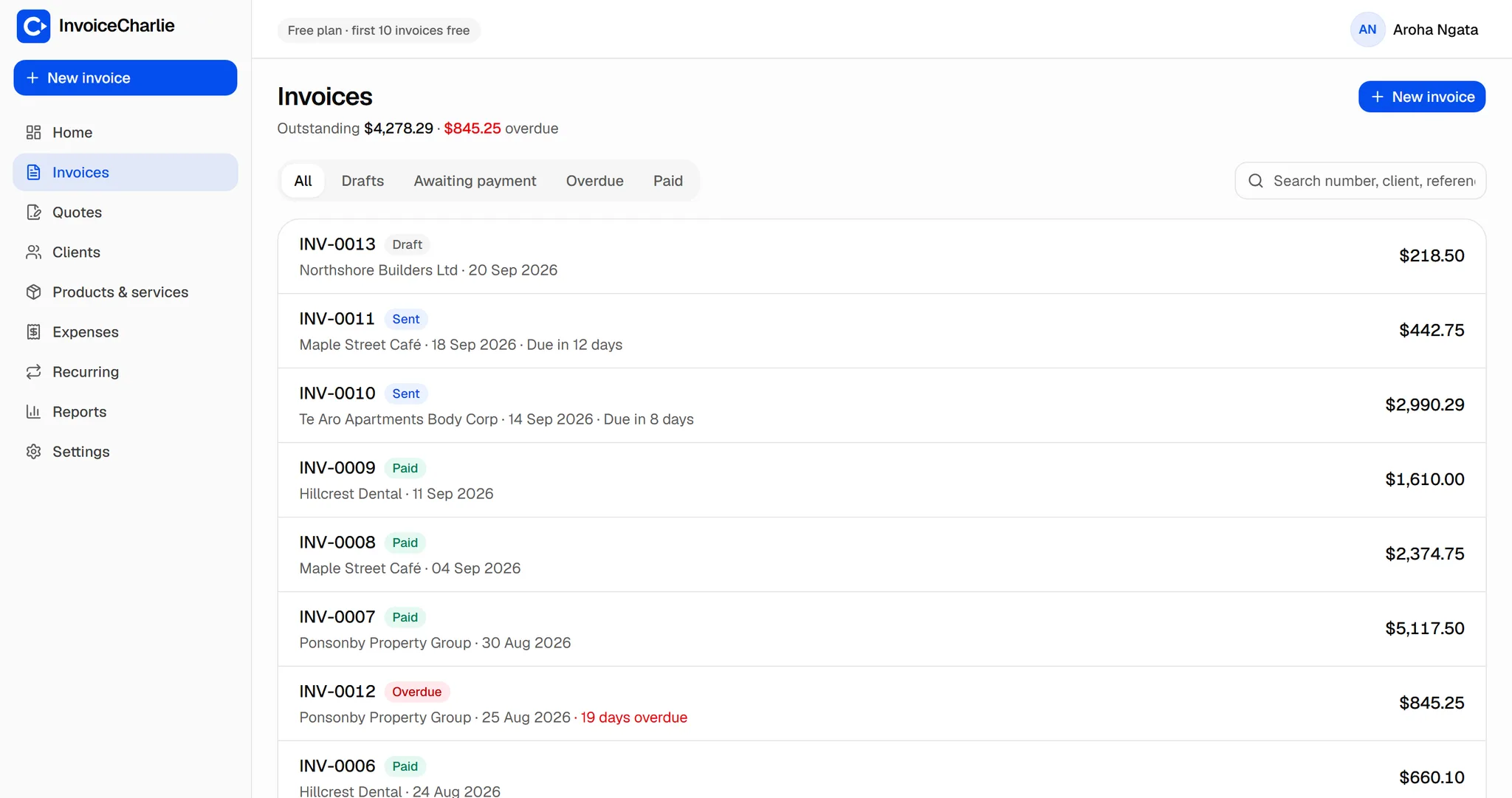
Task: Click the sidebar New invoice button
Action: [126, 78]
